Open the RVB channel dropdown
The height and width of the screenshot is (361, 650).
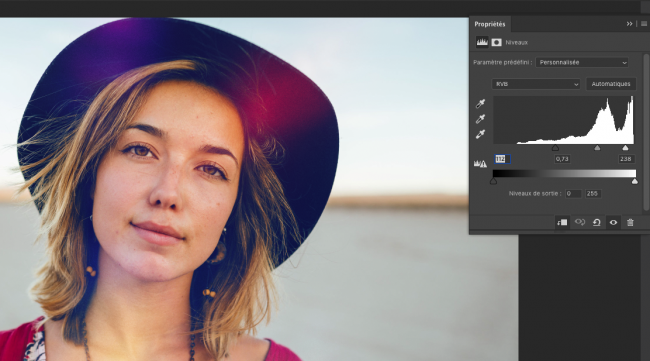pyautogui.click(x=536, y=84)
